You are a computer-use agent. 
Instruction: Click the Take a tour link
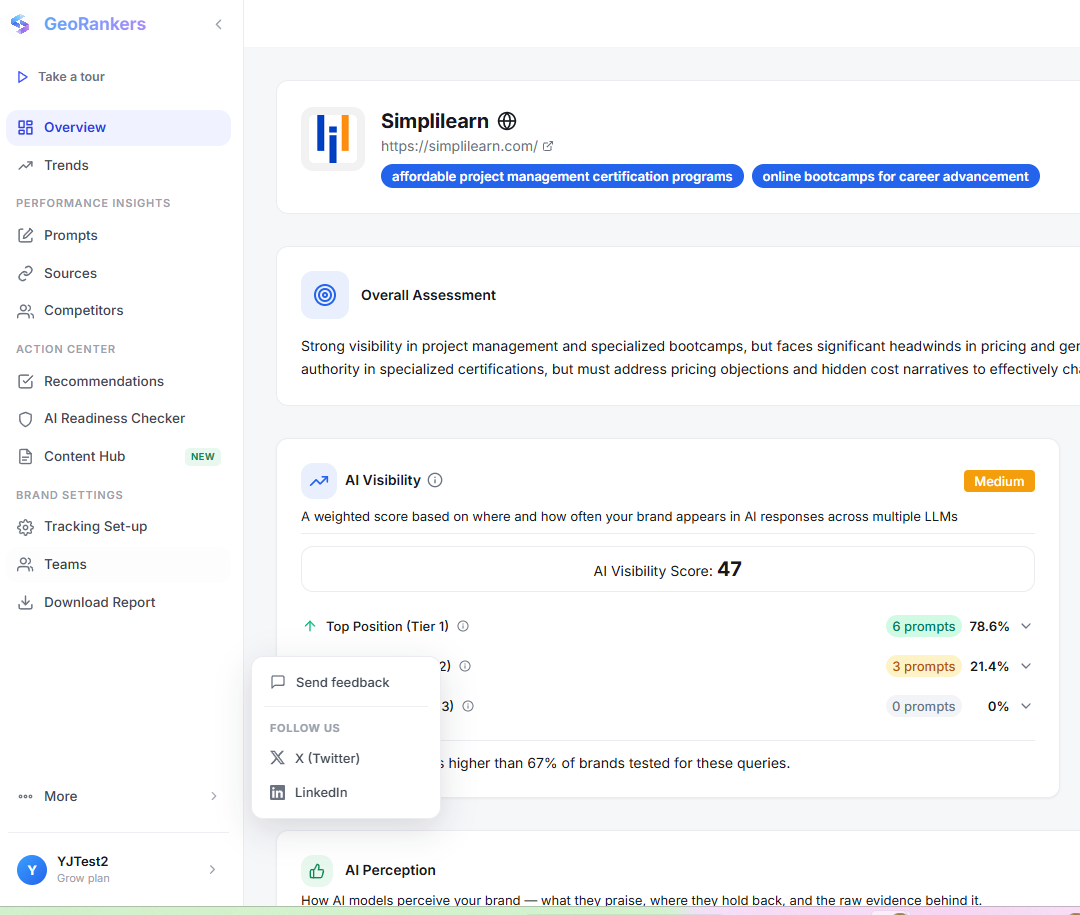click(72, 76)
